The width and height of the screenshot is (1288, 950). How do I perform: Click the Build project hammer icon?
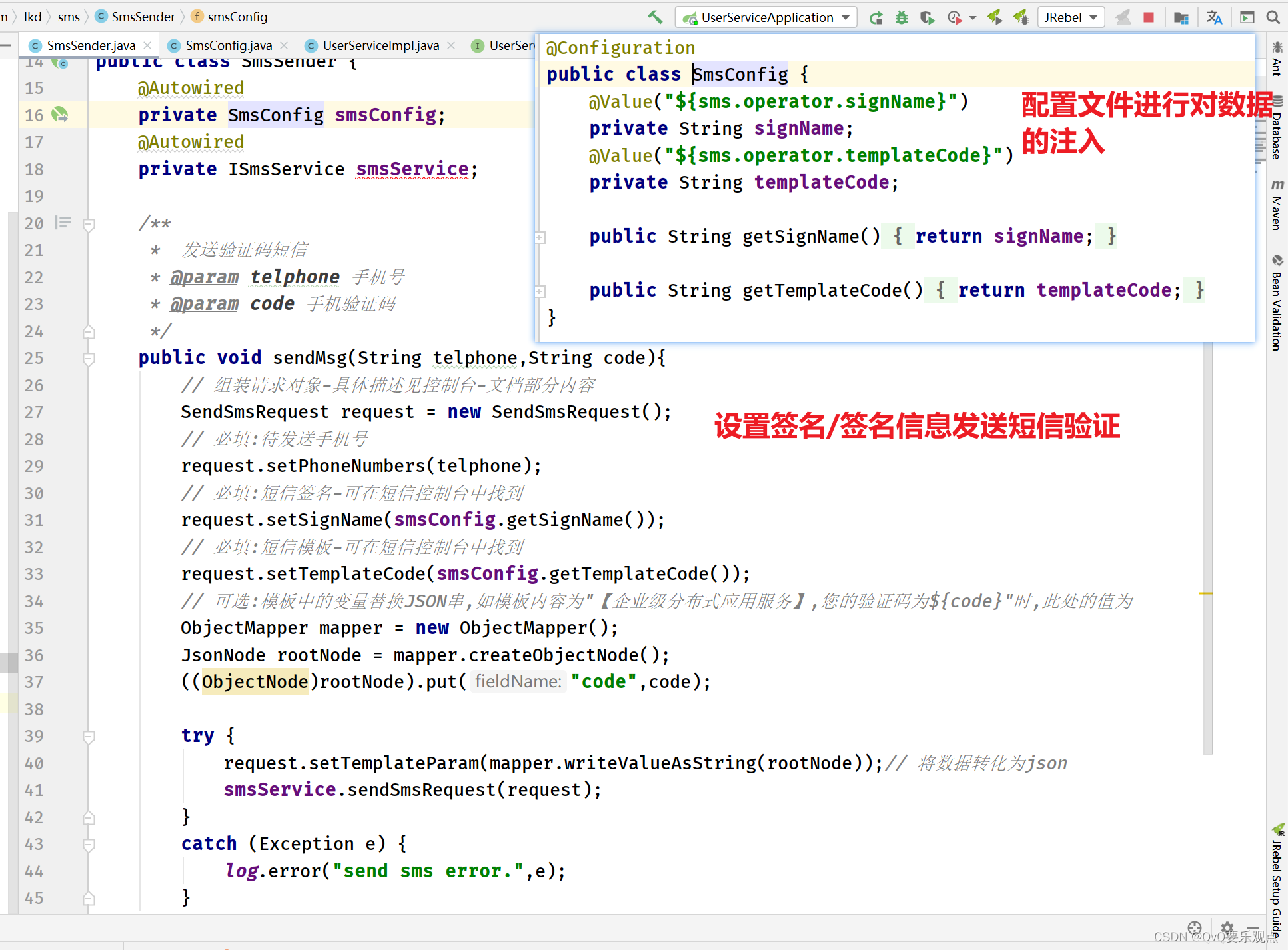click(655, 17)
